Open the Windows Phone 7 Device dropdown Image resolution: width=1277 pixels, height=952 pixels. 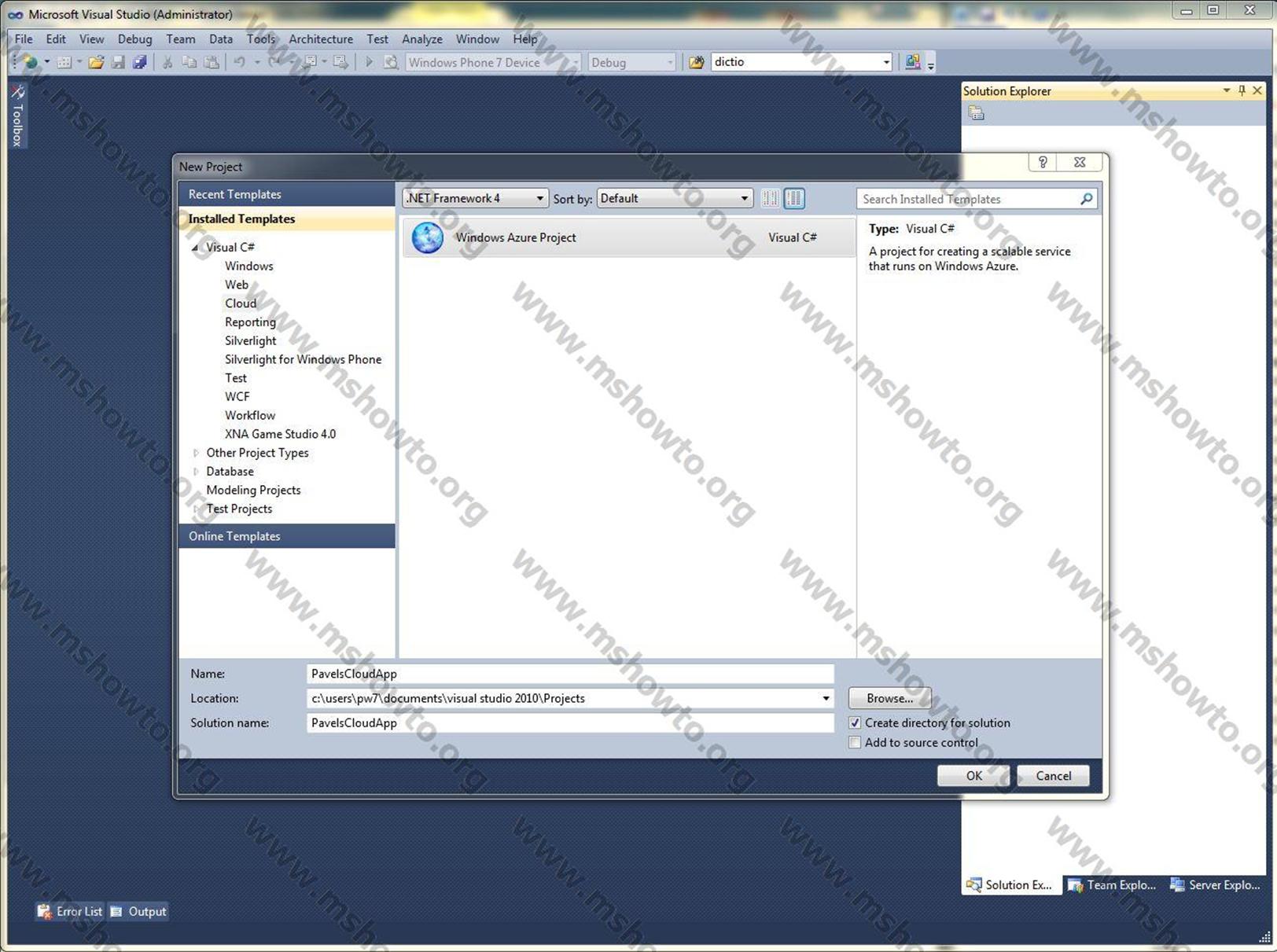(494, 62)
